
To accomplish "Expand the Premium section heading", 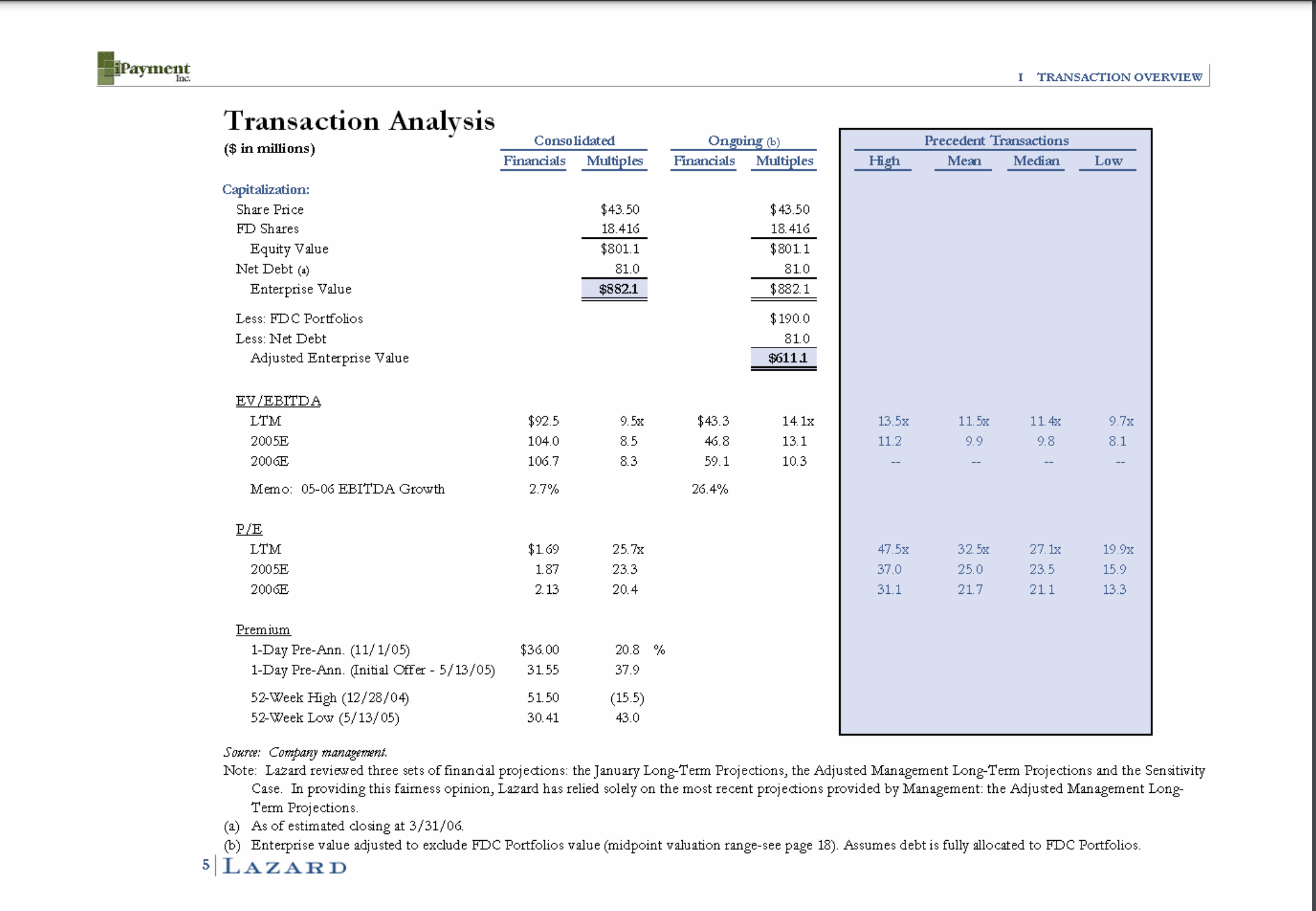I will click(262, 629).
